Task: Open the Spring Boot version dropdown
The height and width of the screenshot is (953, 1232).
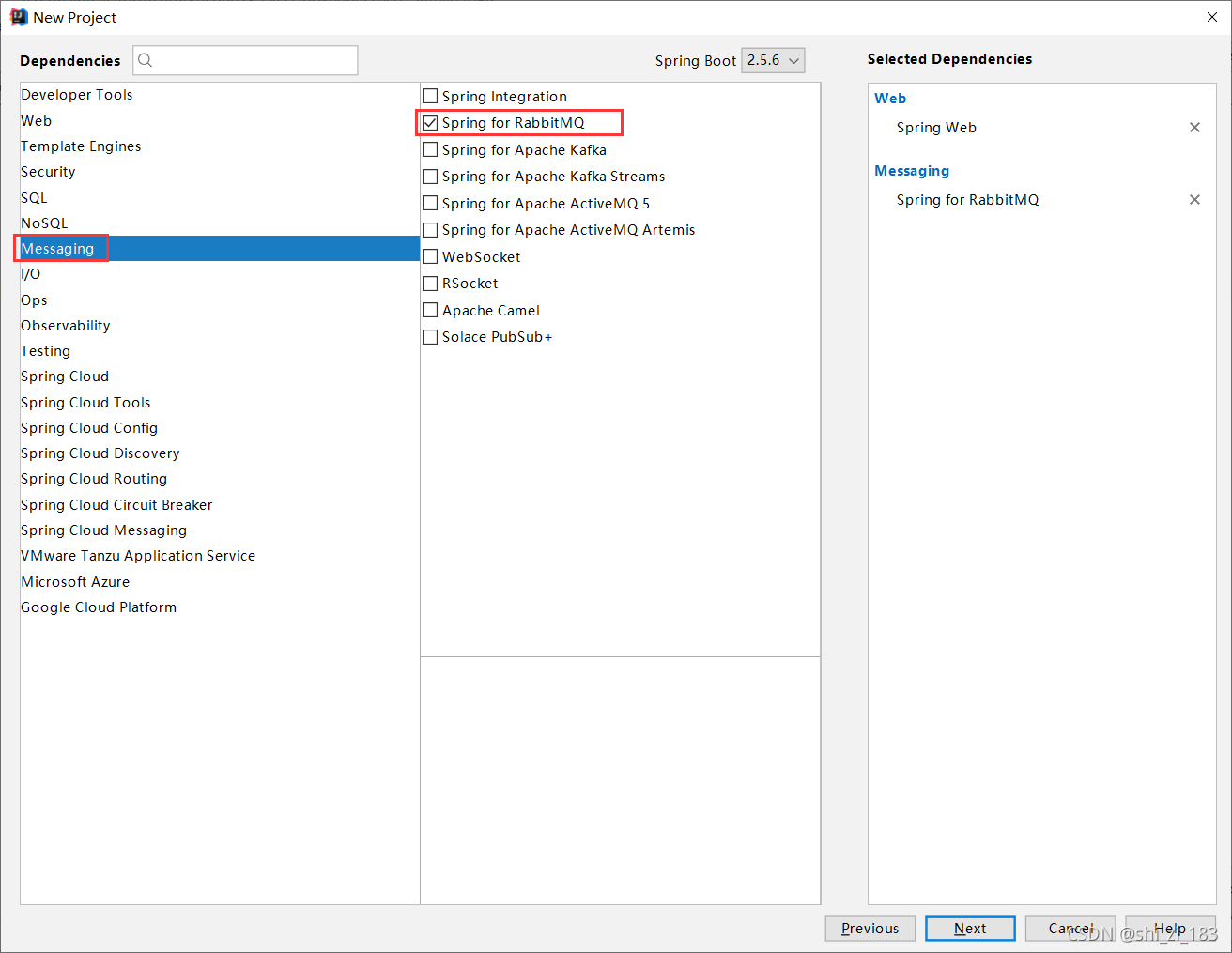Action: (773, 60)
